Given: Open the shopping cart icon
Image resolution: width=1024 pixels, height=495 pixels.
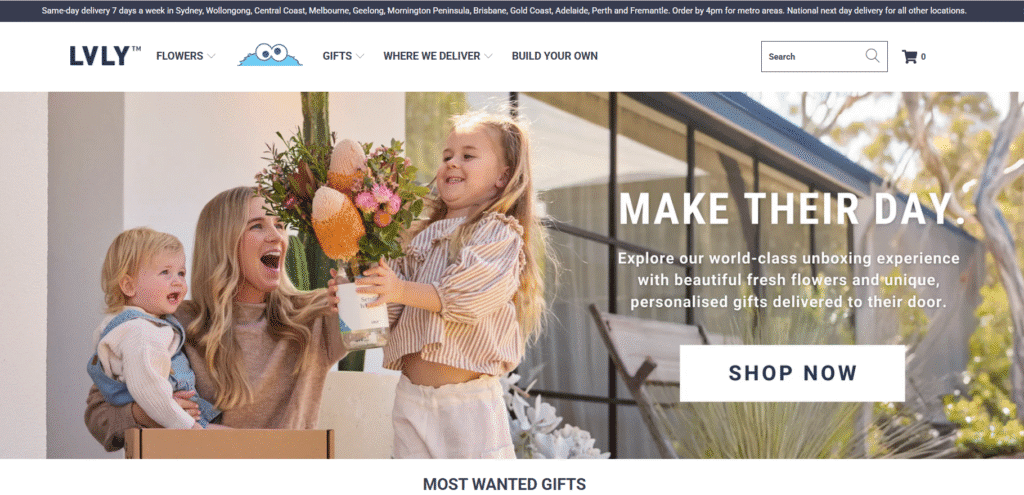Looking at the screenshot, I should click(909, 57).
